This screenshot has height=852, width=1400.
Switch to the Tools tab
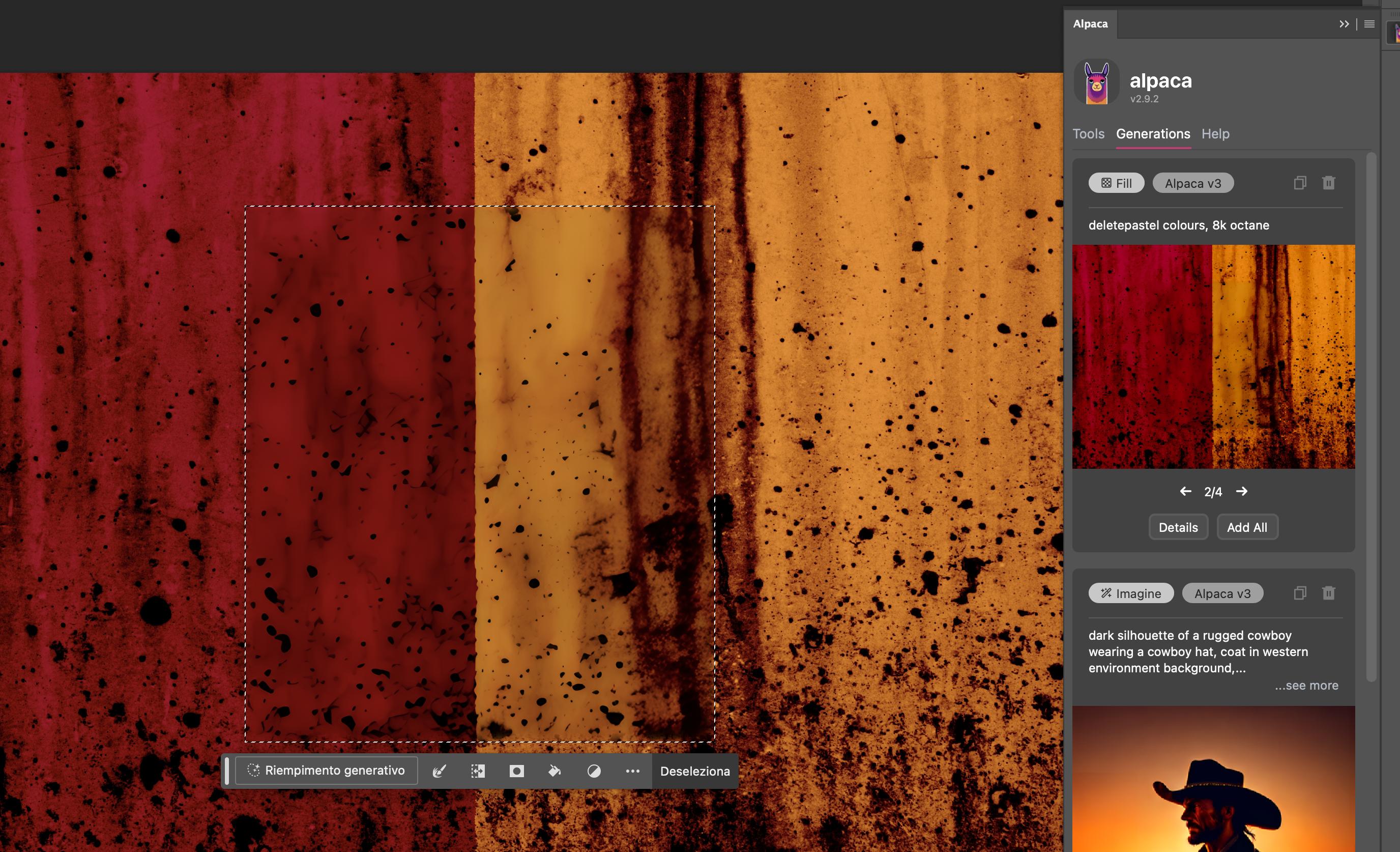tap(1088, 133)
